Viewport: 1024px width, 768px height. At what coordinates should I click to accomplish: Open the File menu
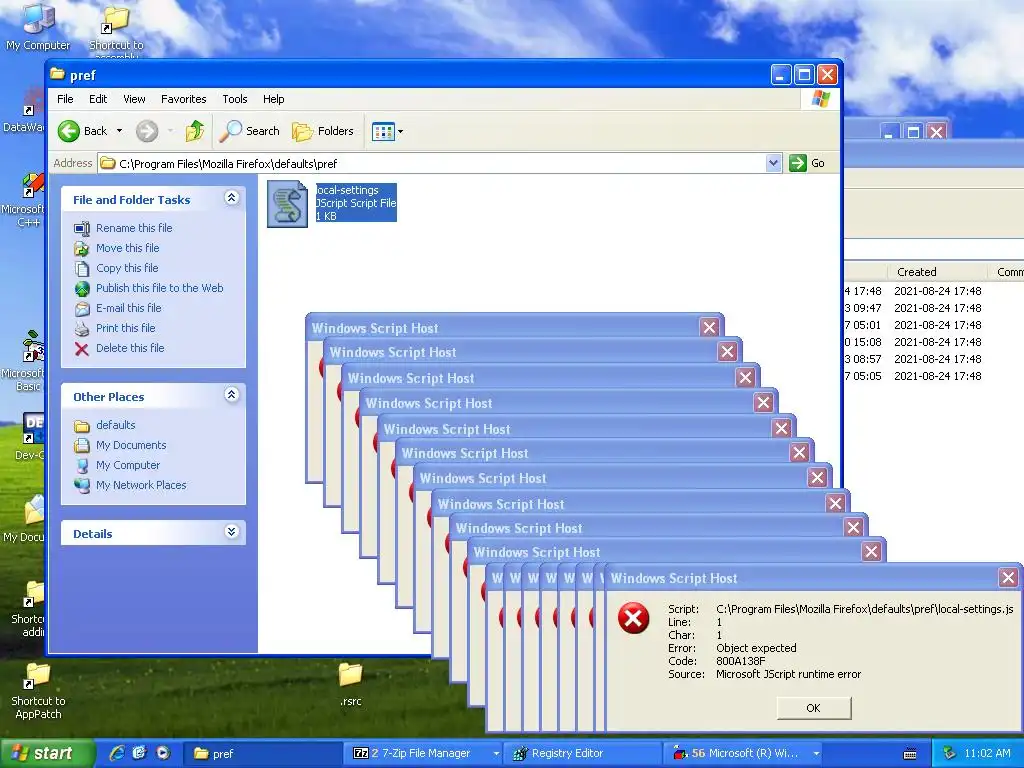[x=65, y=99]
